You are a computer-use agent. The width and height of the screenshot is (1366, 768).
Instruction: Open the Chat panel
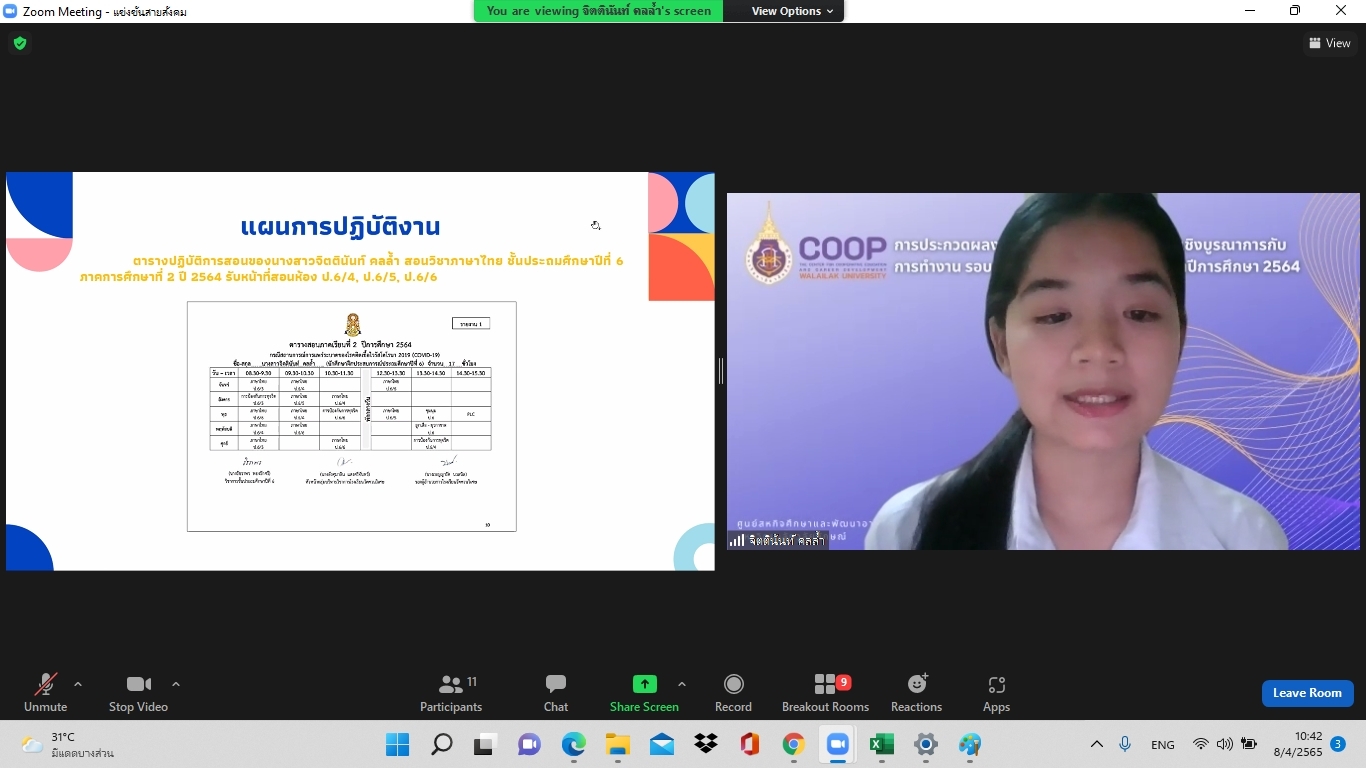(x=556, y=693)
